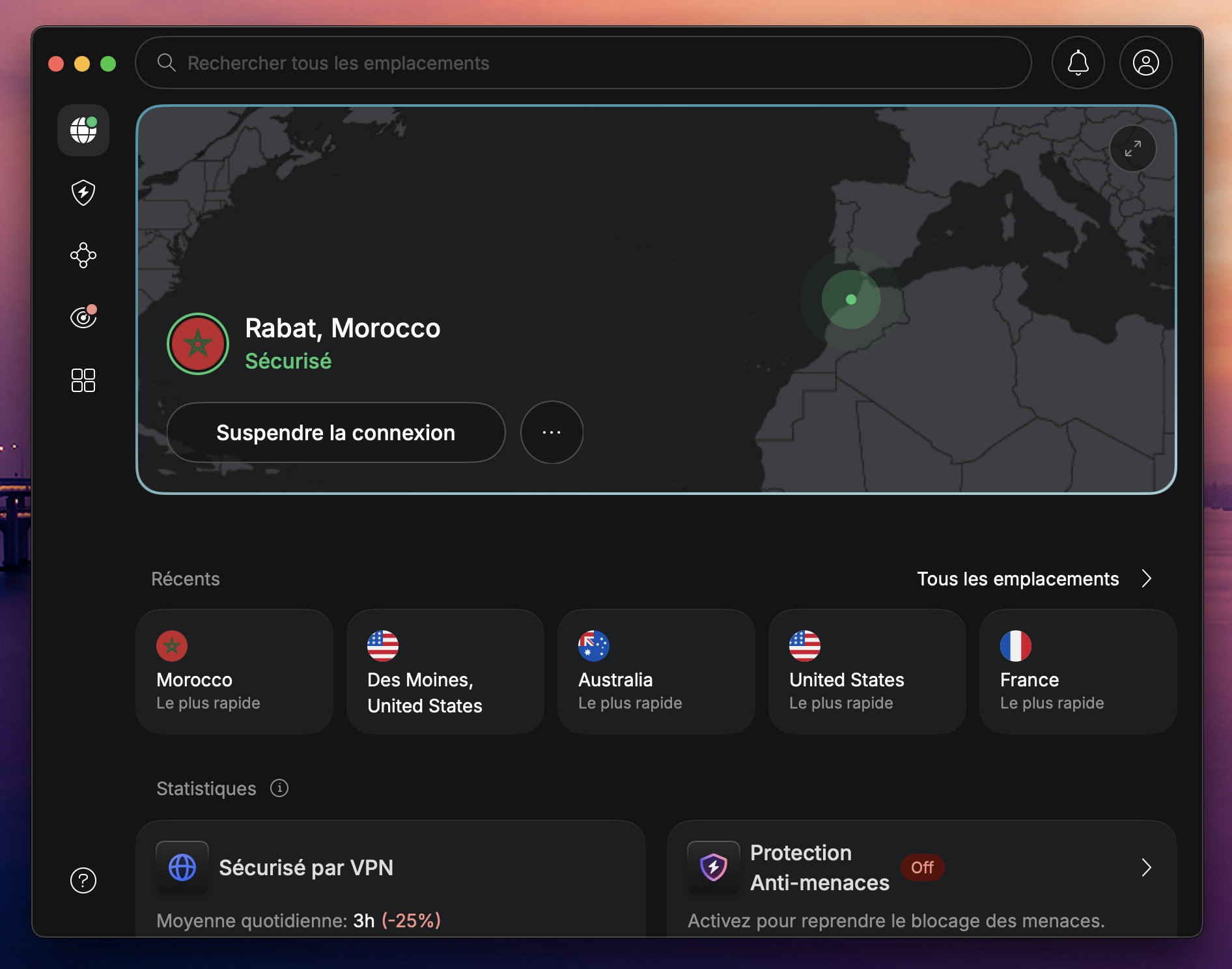1232x969 pixels.
Task: Open Dark Web Monitor radar icon
Action: (x=83, y=316)
